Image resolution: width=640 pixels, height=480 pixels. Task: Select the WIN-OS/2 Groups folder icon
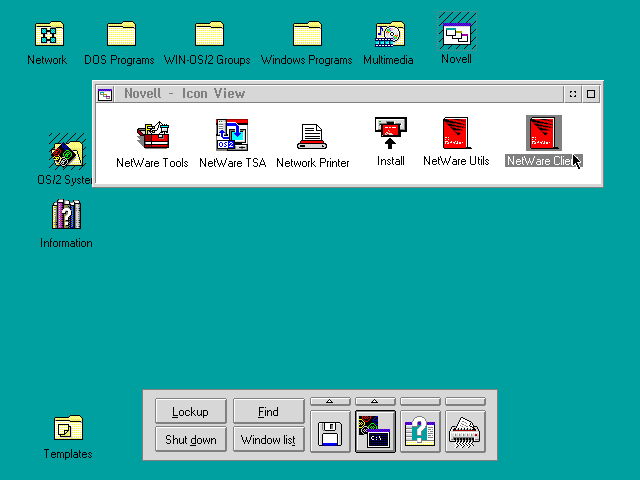click(x=209, y=33)
